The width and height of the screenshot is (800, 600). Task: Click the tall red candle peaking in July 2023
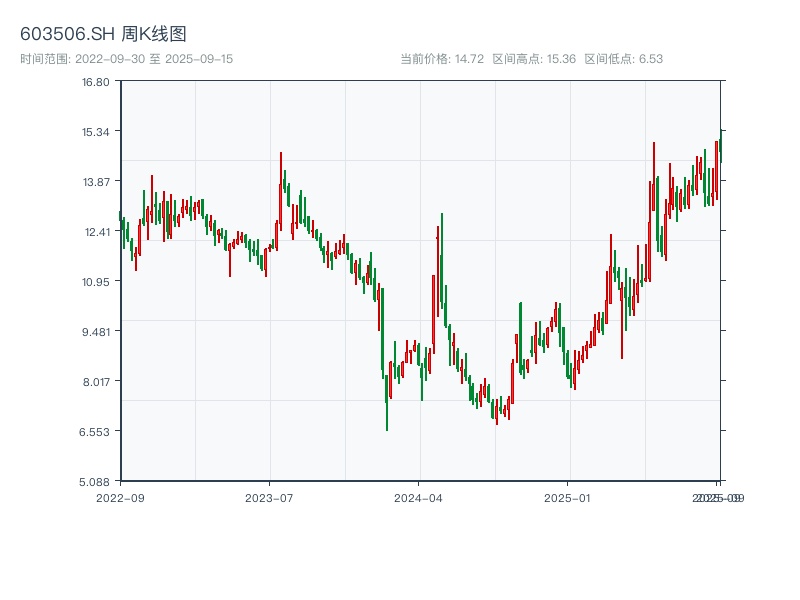coord(281,191)
